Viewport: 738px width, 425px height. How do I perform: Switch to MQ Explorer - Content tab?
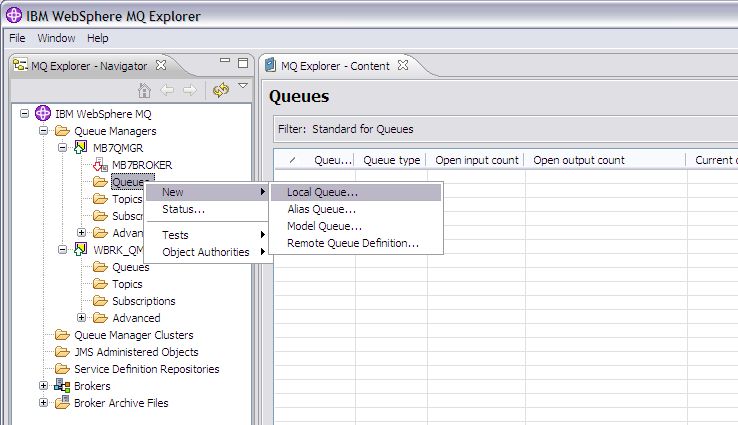click(x=335, y=66)
